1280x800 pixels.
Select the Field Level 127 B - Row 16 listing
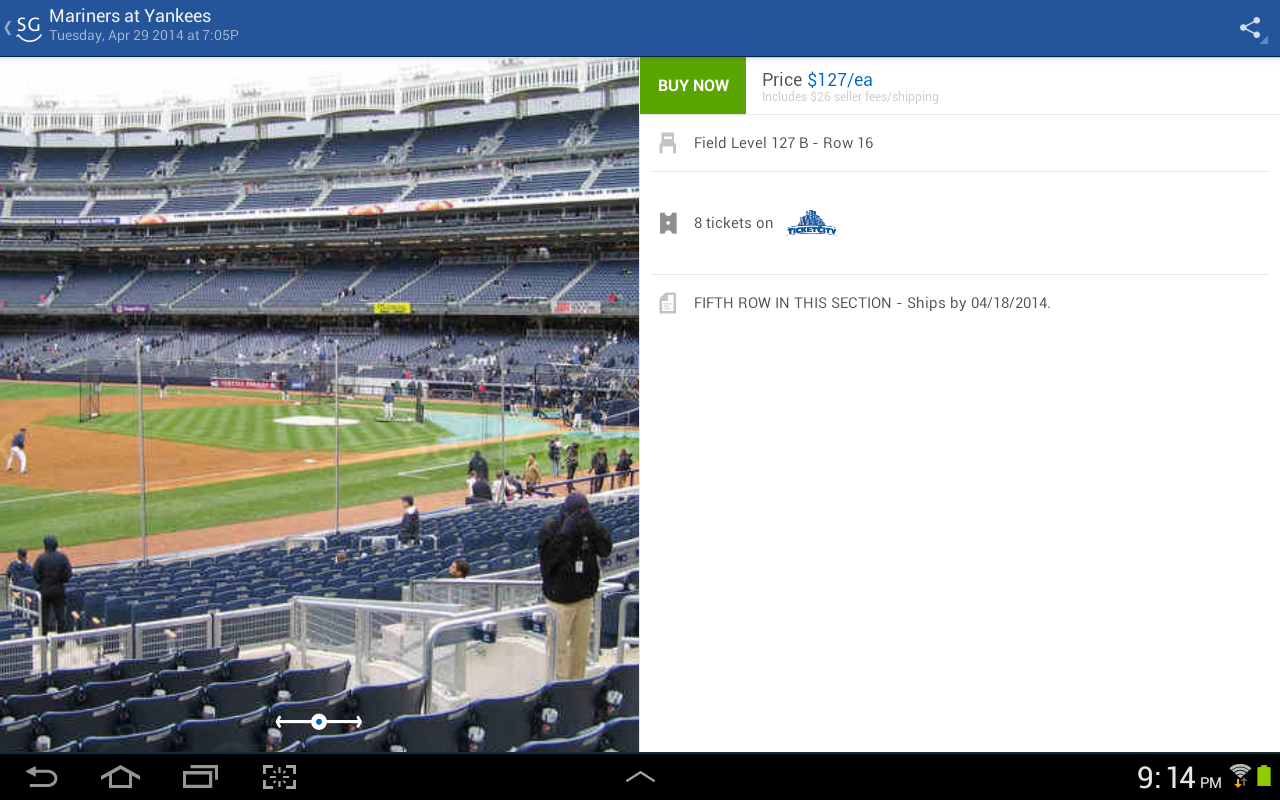783,142
